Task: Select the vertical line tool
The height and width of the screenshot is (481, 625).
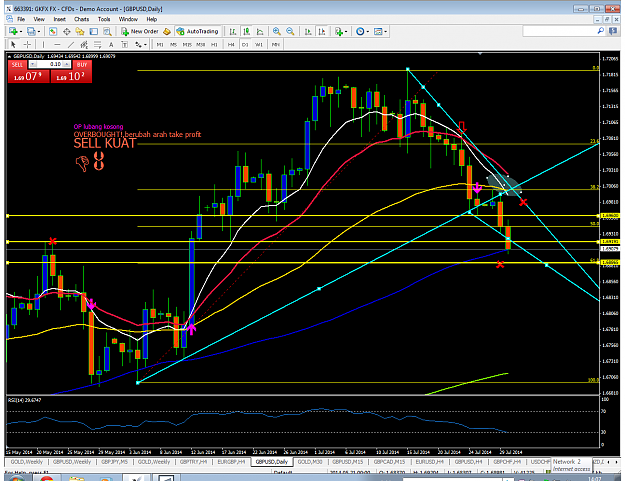Action: pos(43,45)
